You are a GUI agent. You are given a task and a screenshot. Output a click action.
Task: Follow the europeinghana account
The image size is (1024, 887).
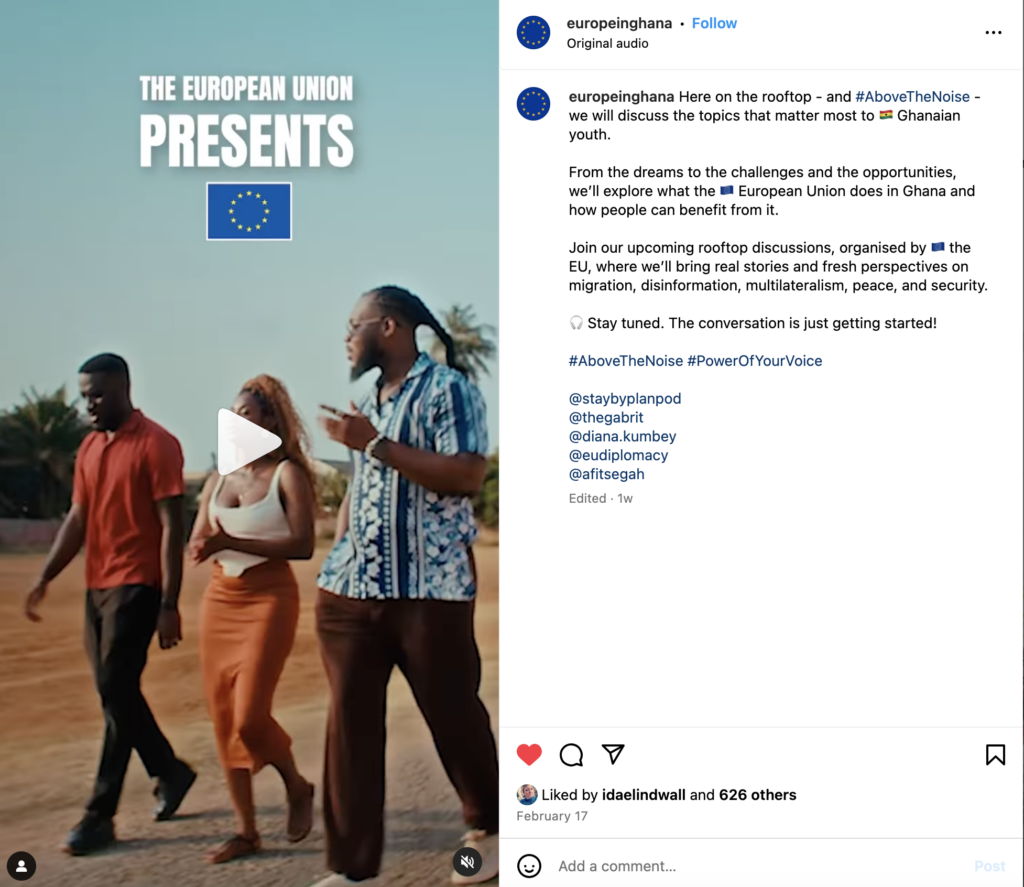coord(714,24)
